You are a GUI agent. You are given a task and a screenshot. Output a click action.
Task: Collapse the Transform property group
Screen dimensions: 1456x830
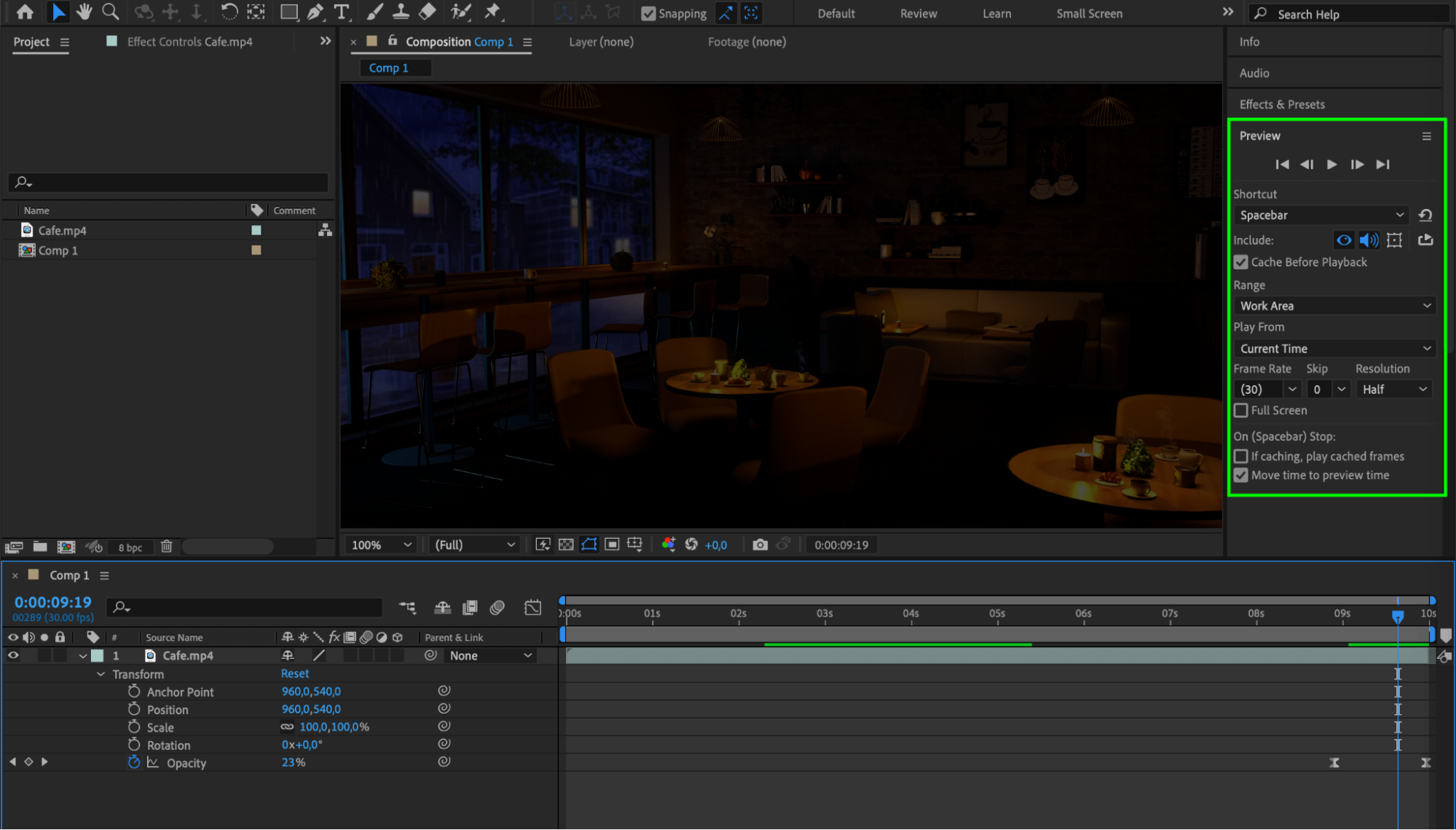(101, 674)
